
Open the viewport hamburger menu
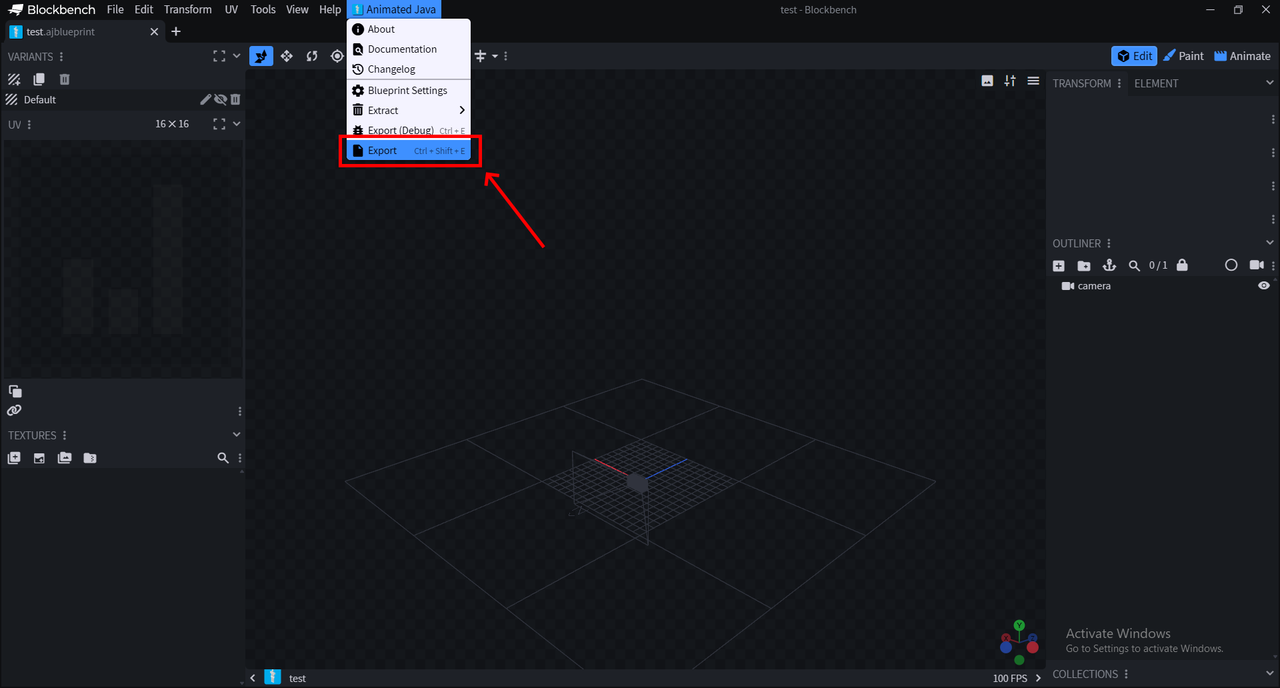coord(1033,81)
